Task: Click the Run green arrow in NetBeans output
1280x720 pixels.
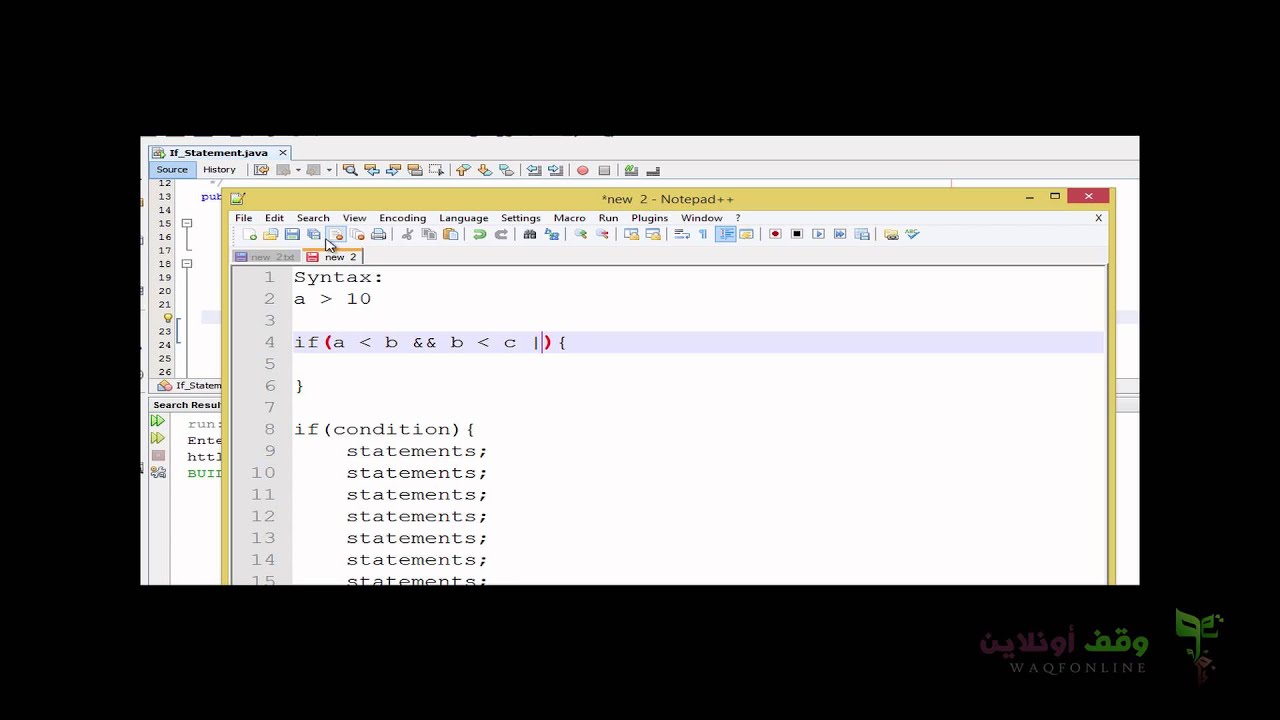Action: [158, 422]
